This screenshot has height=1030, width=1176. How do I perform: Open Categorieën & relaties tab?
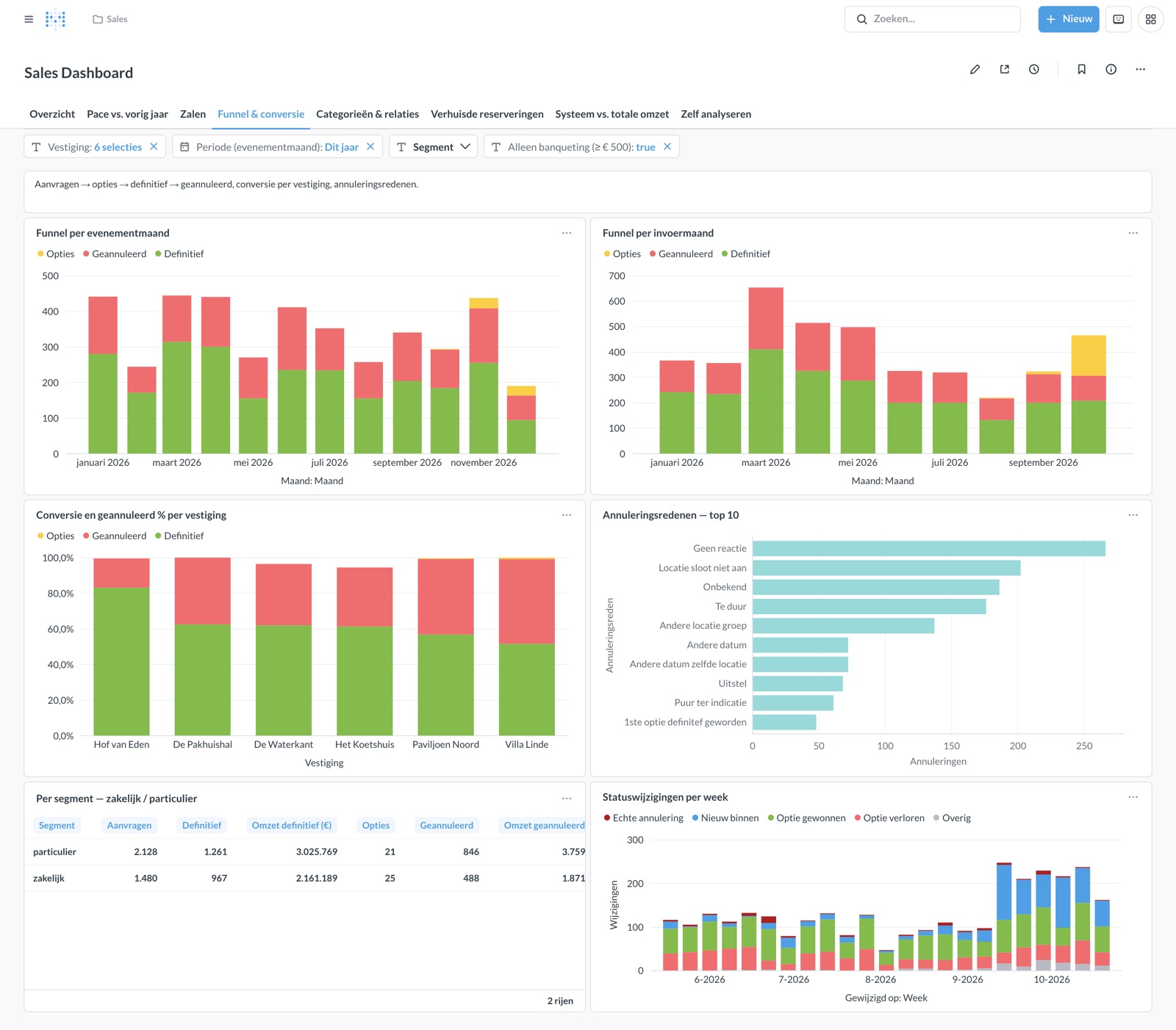click(367, 114)
